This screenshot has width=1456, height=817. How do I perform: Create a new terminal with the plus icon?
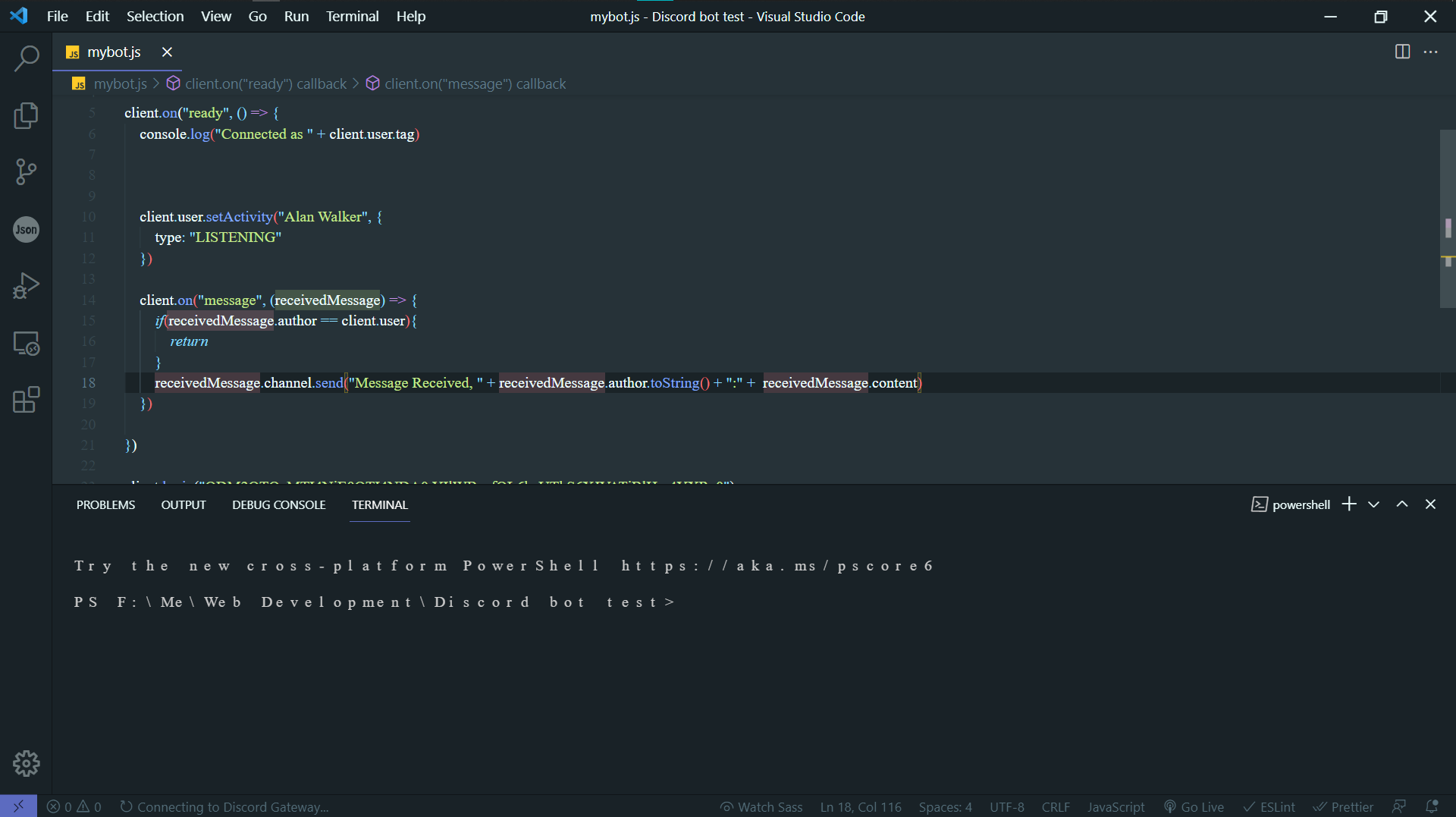point(1349,504)
